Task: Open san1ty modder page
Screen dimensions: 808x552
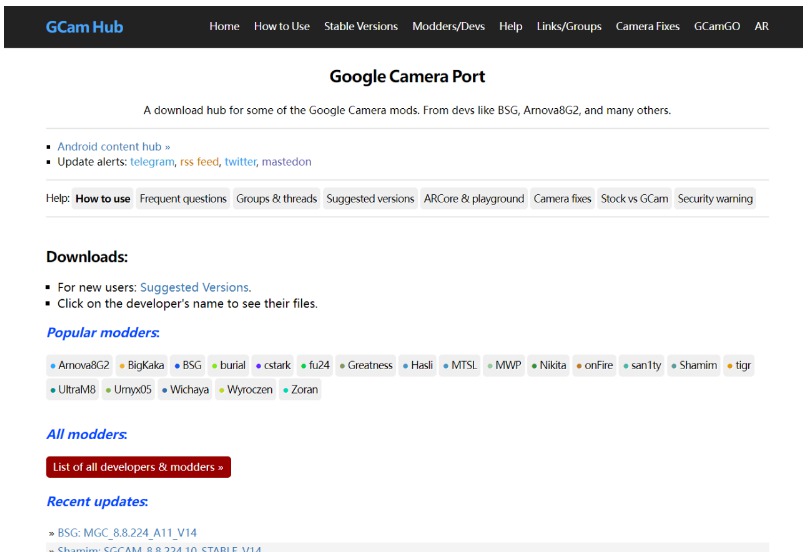Action: (642, 365)
